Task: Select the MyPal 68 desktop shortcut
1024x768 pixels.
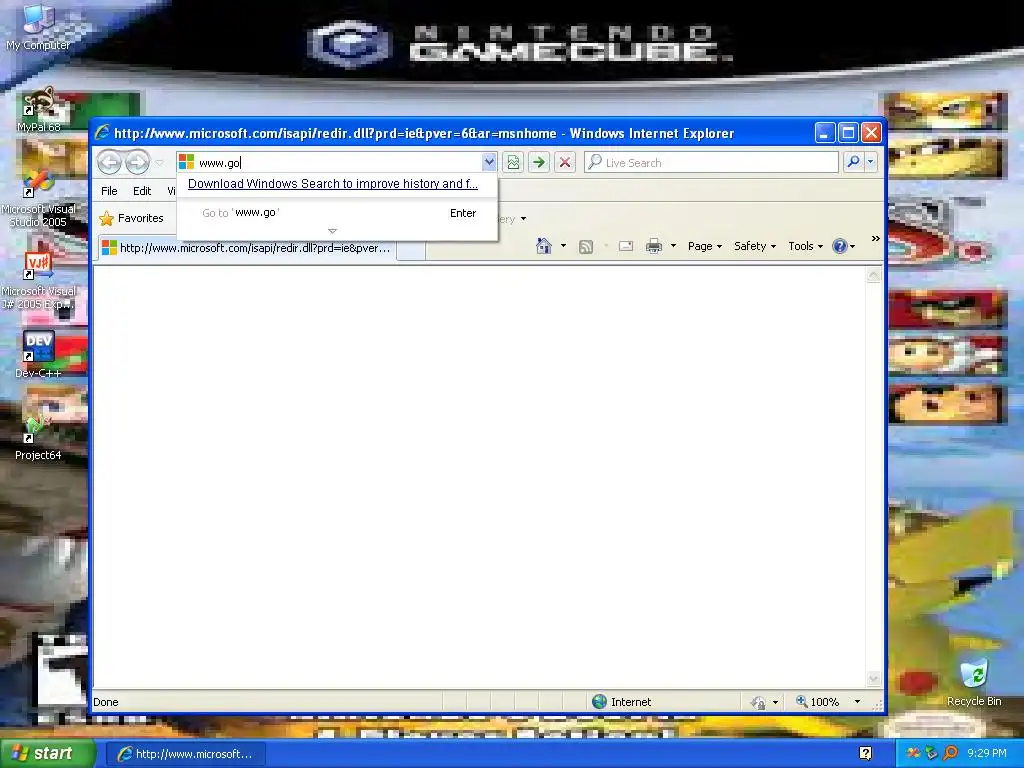Action: tap(39, 110)
